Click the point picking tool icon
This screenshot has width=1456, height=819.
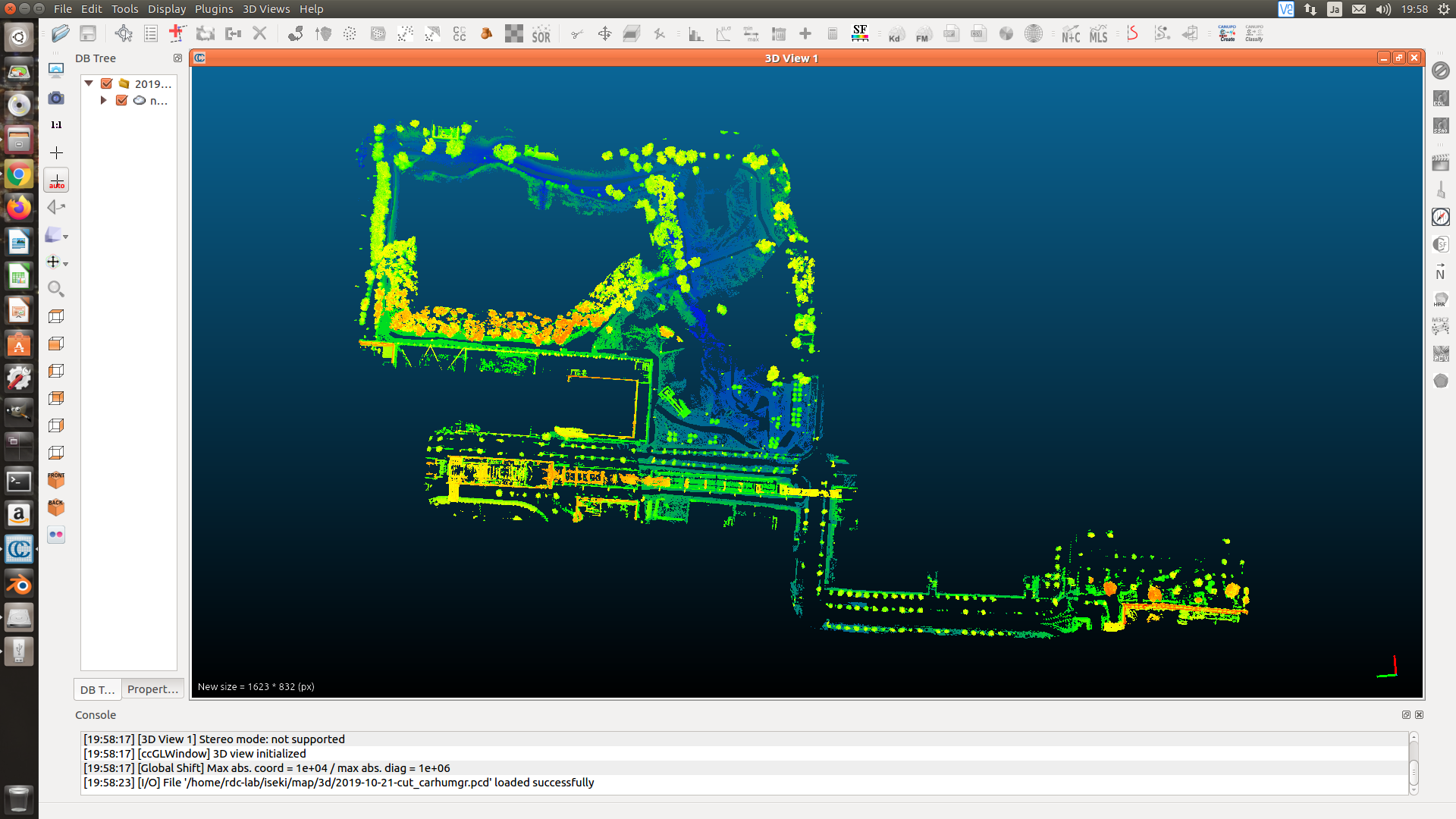click(x=124, y=33)
